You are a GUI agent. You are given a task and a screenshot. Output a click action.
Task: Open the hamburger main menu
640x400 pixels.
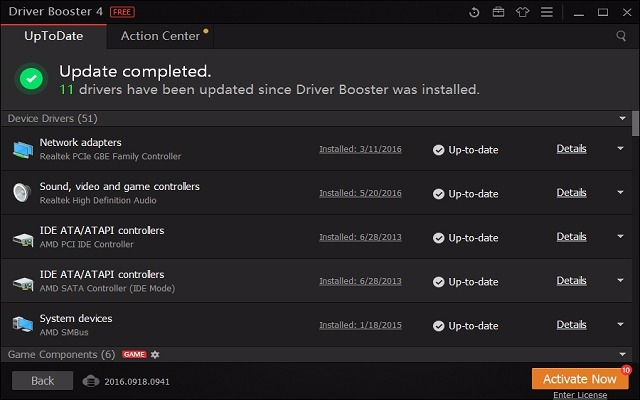click(x=547, y=12)
